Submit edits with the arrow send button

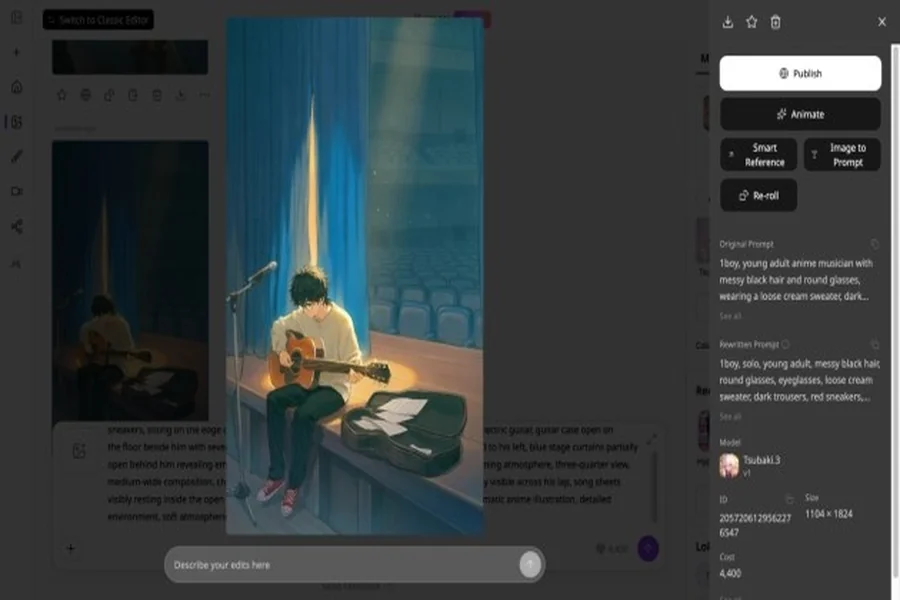pyautogui.click(x=530, y=564)
